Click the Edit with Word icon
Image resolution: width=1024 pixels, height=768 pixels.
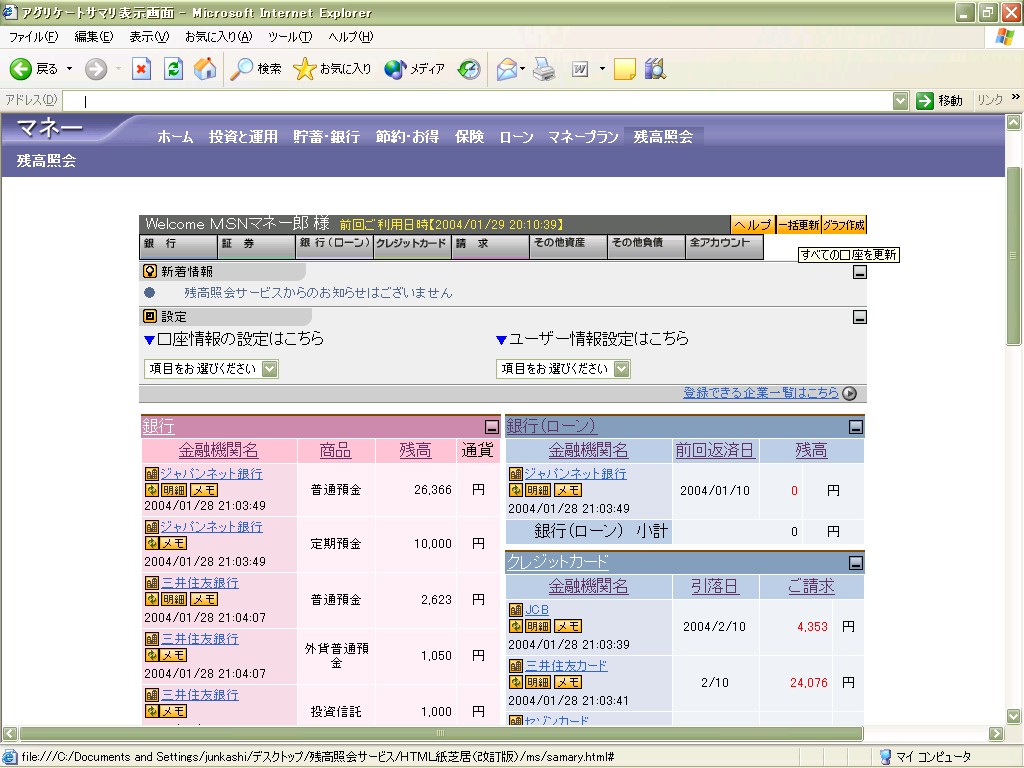[x=580, y=69]
